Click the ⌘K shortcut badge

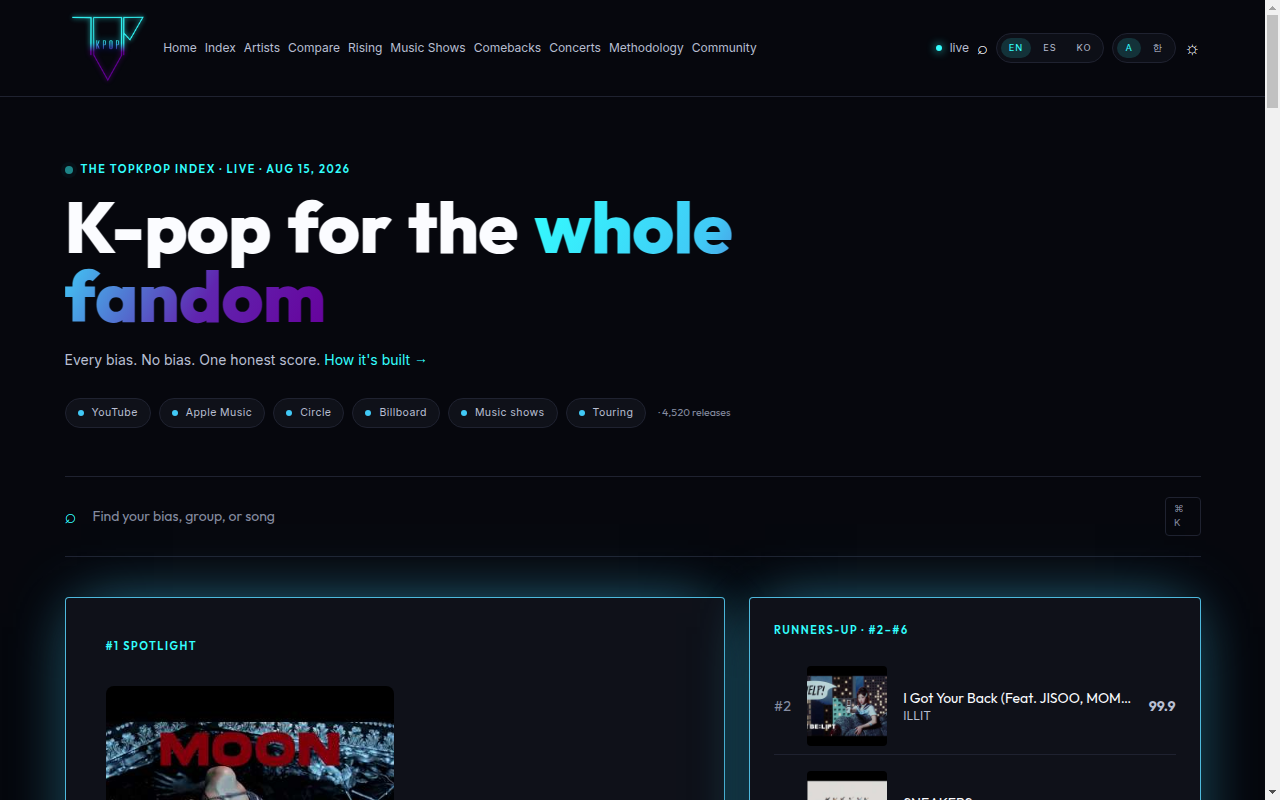tap(1182, 516)
